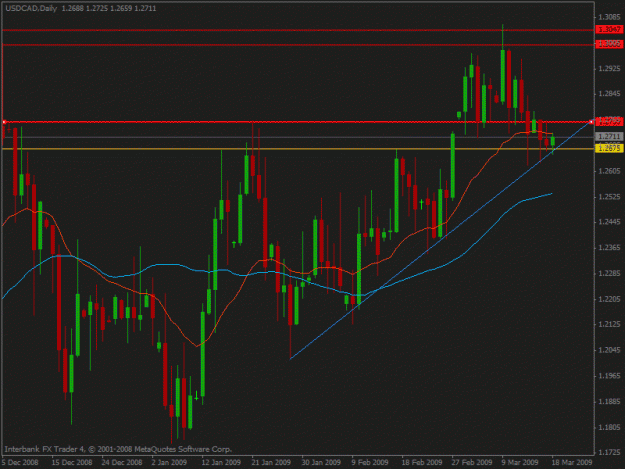Click the red 1.3005 price tag
This screenshot has width=625, height=469.
click(609, 43)
